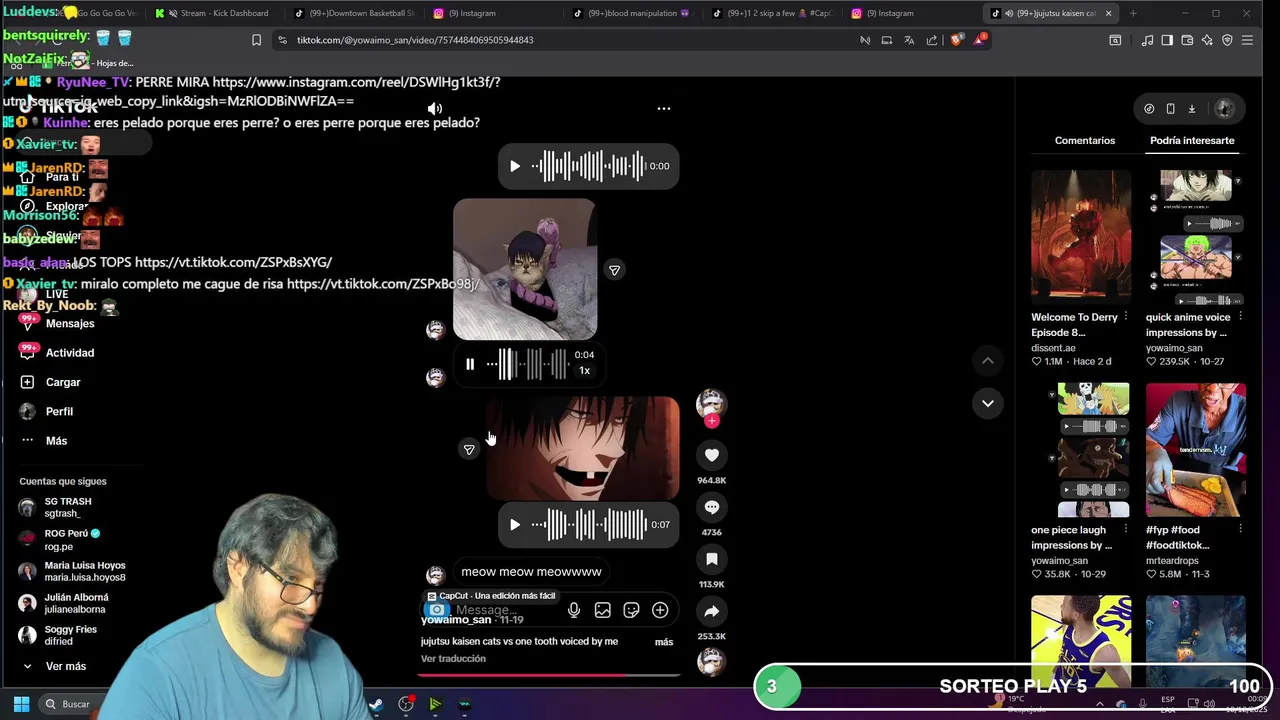This screenshot has height=720, width=1280.
Task: Open options menu for quick anime voice video
Action: point(1240,317)
